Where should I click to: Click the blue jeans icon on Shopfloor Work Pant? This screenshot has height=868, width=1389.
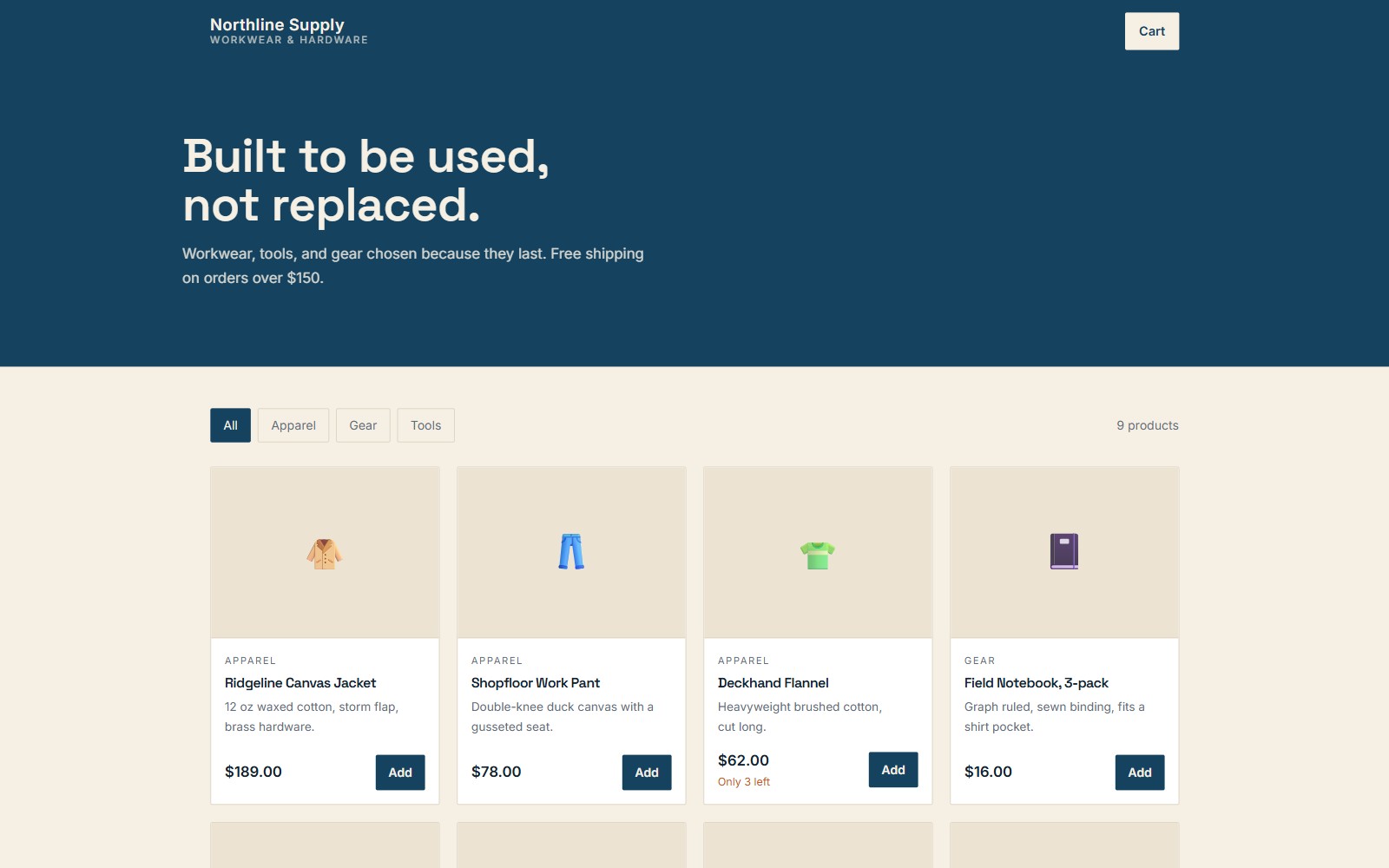click(571, 552)
